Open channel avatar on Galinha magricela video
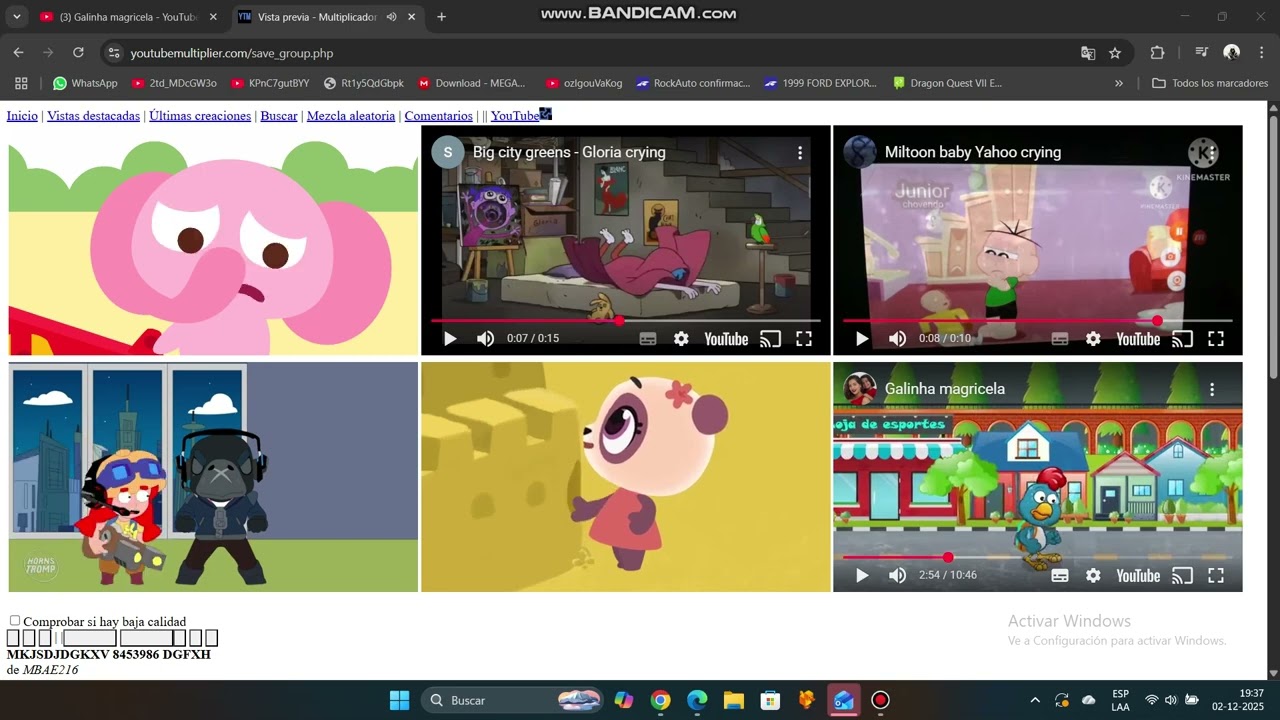Image resolution: width=1280 pixels, height=720 pixels. pos(860,389)
